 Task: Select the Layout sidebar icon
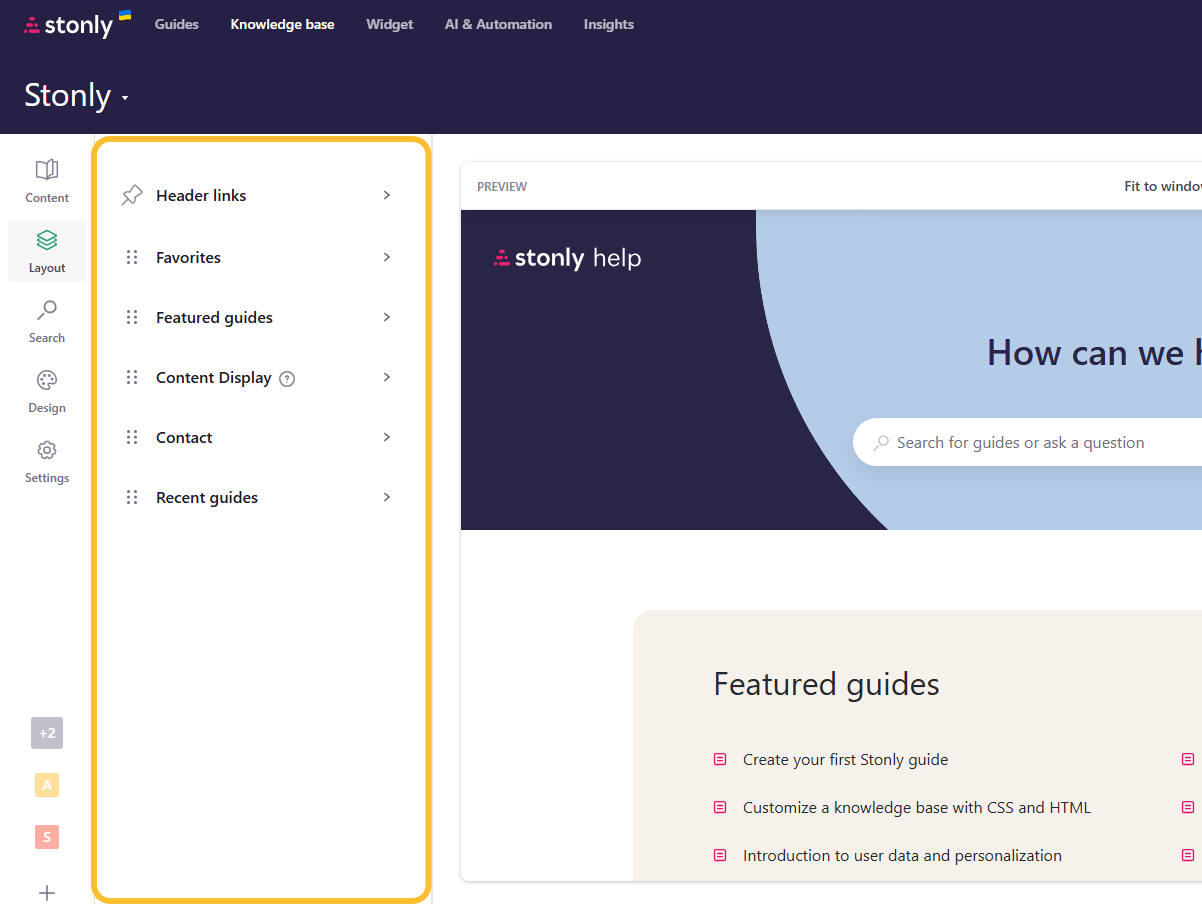(46, 250)
